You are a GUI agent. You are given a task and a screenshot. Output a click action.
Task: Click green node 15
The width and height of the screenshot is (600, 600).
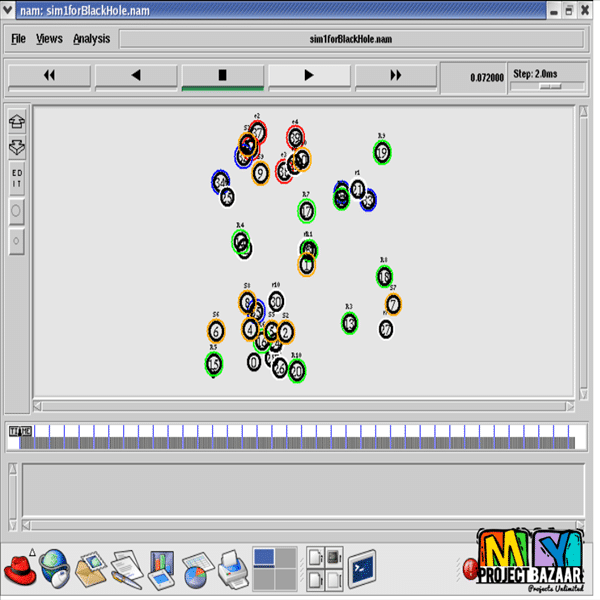[214, 364]
